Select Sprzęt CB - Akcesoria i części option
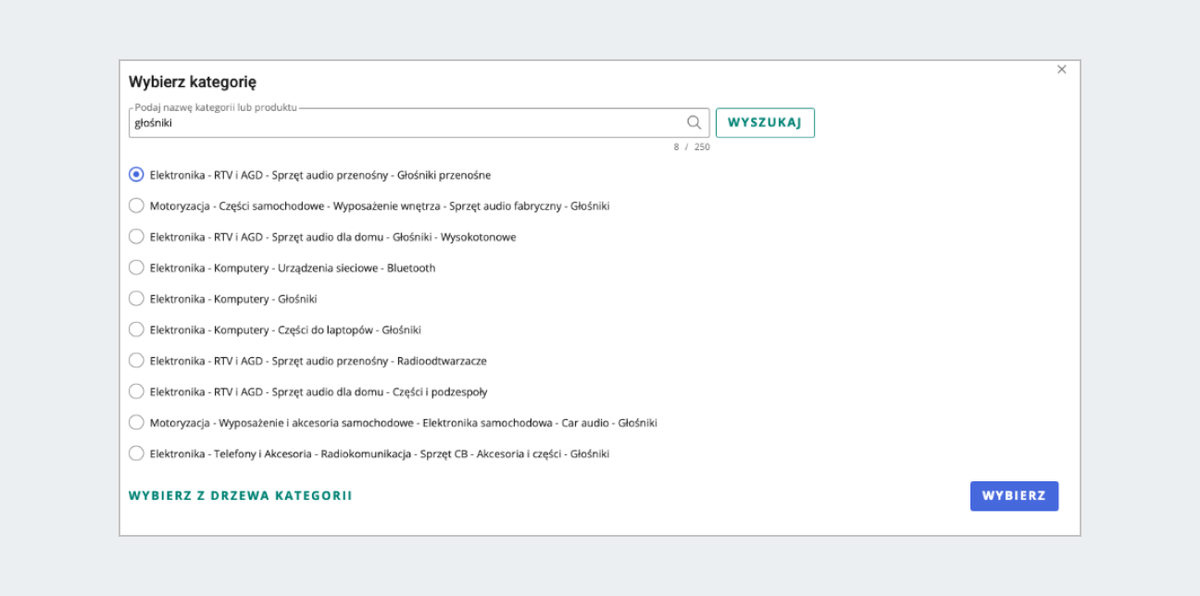Screen dimensions: 1200x596 point(137,454)
